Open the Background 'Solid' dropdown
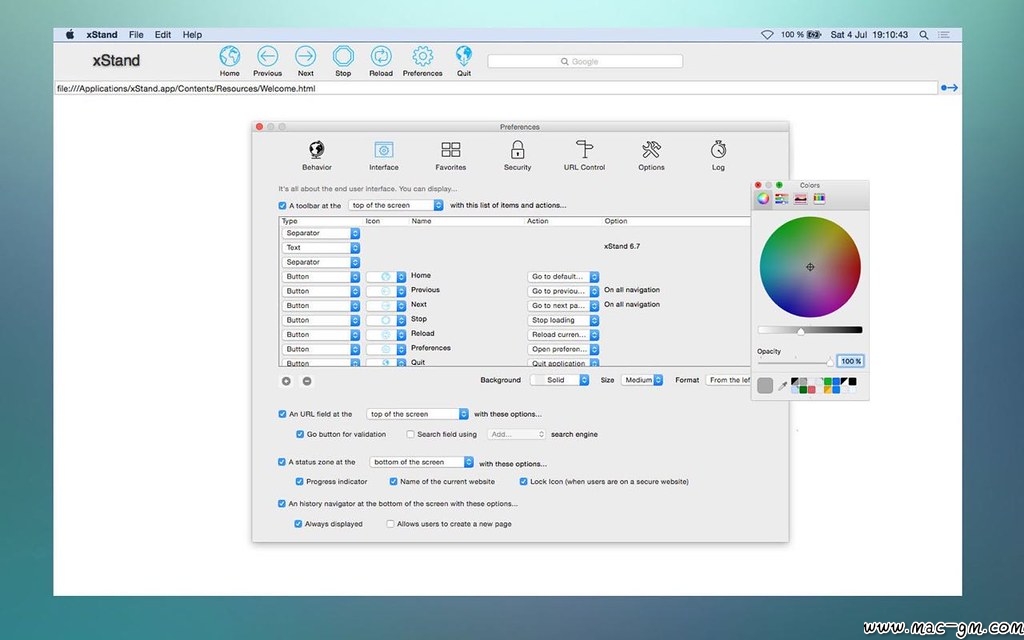Viewport: 1024px width, 640px height. click(x=560, y=380)
